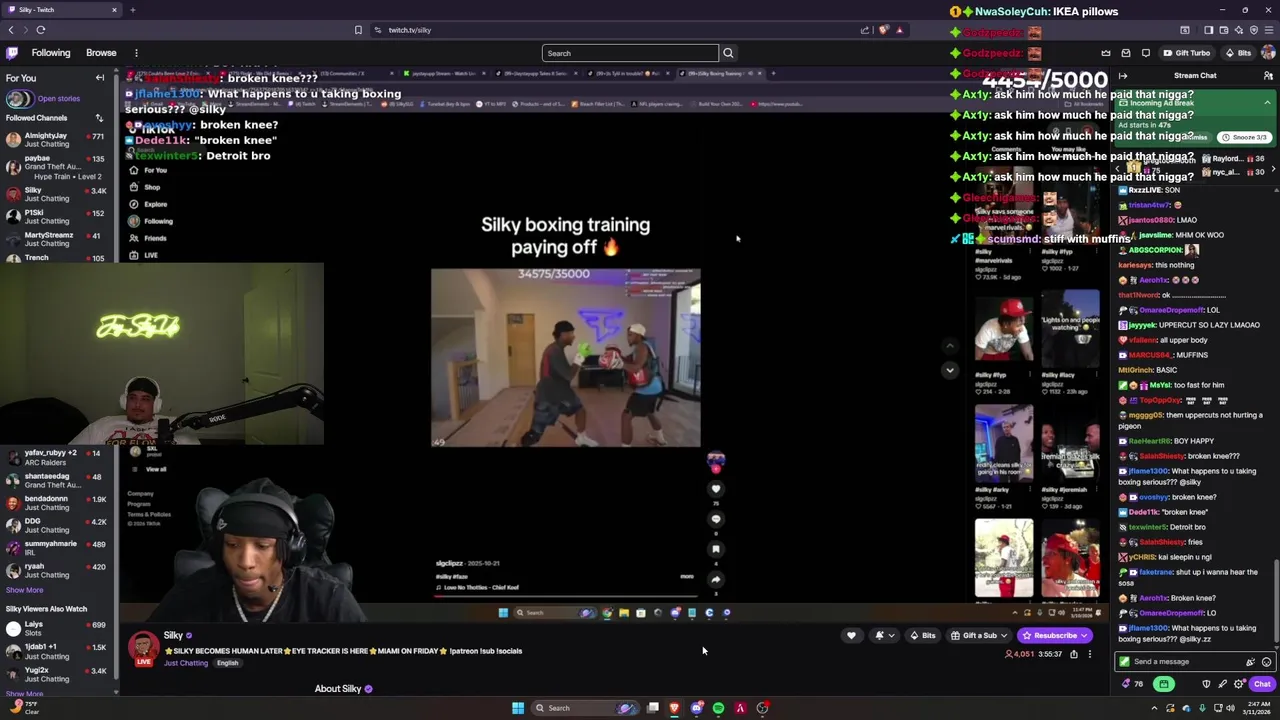1280x720 pixels.
Task: Open the Browse page
Action: pyautogui.click(x=101, y=53)
